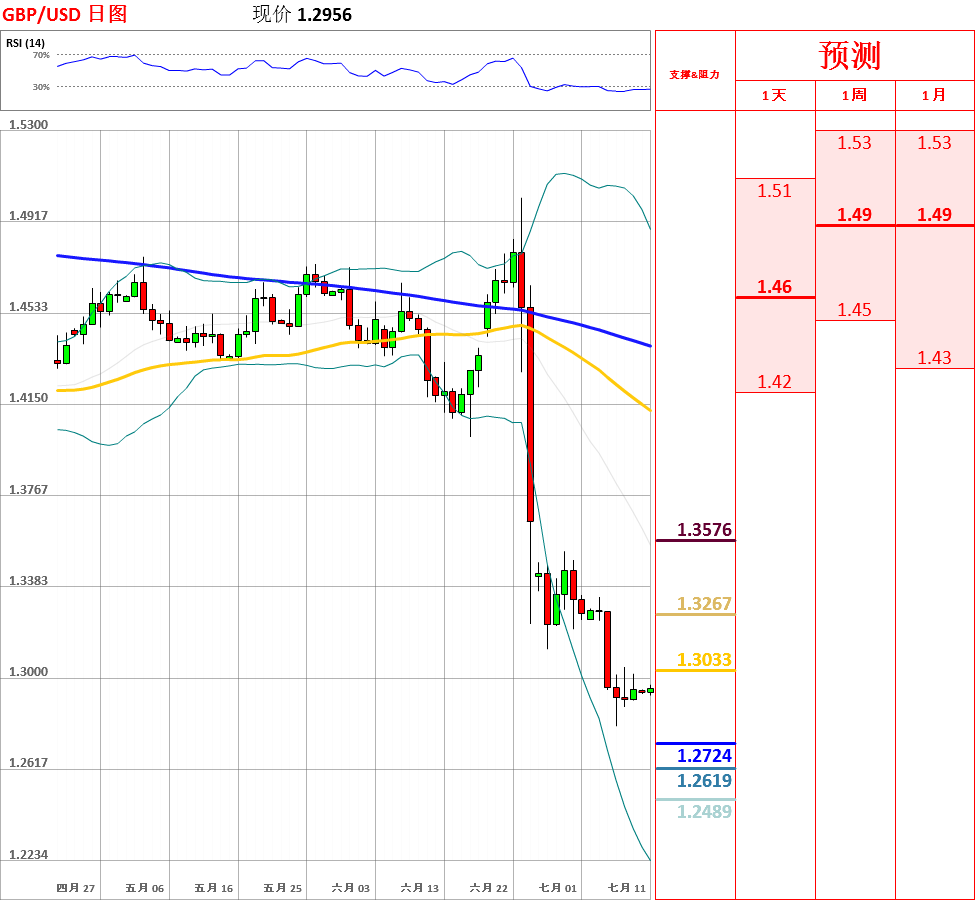Select the 1.51 value in 1天 column
975x900 pixels.
(775, 191)
